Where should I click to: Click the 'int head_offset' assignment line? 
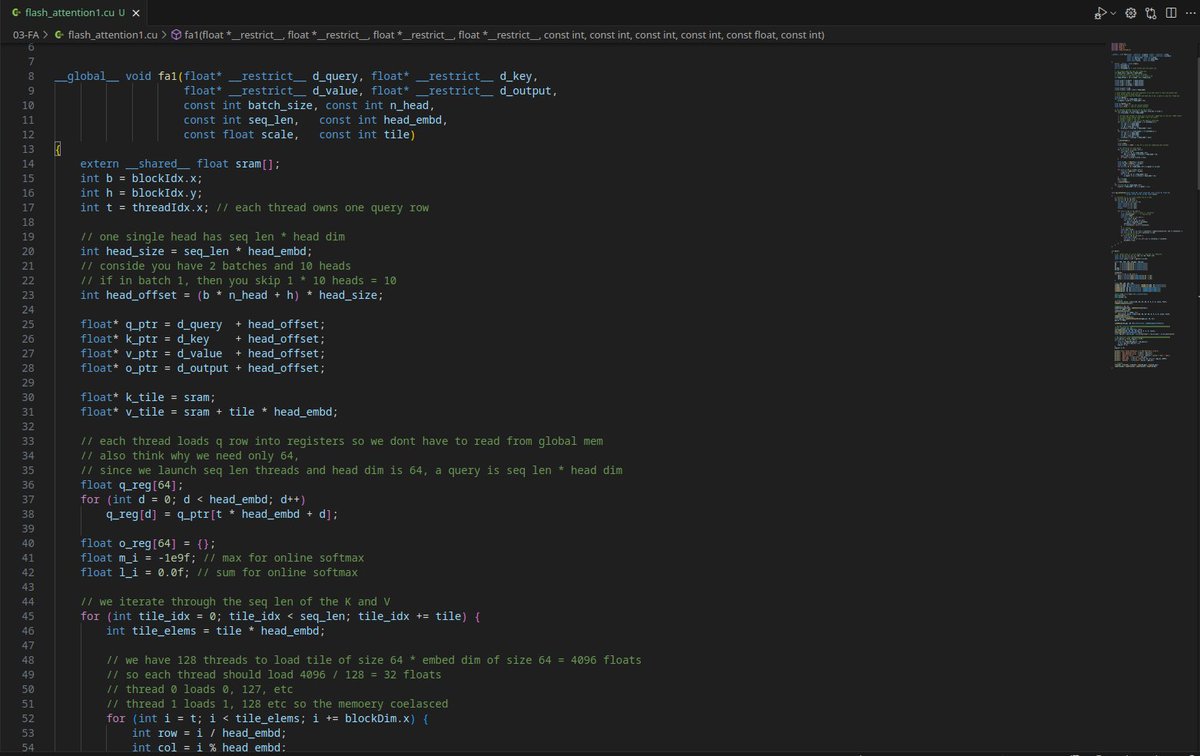point(232,295)
